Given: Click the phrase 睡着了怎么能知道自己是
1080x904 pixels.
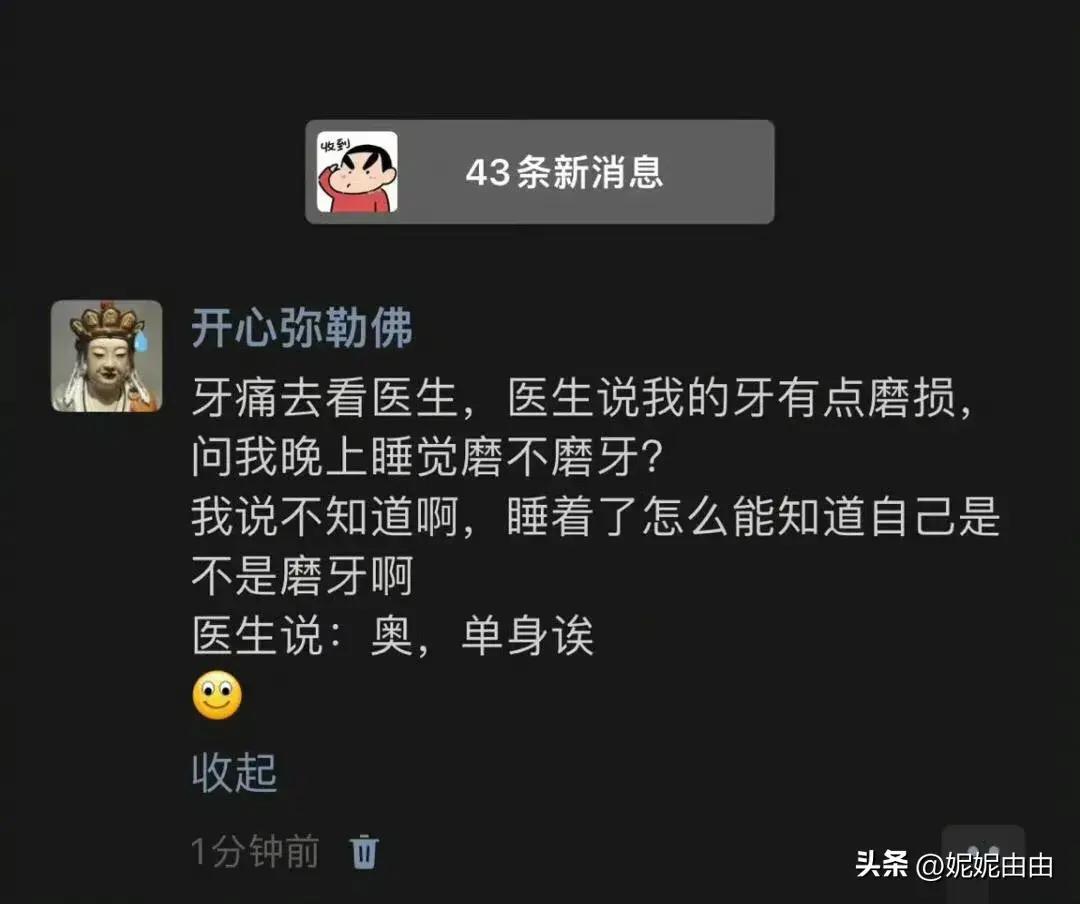Looking at the screenshot, I should (753, 517).
